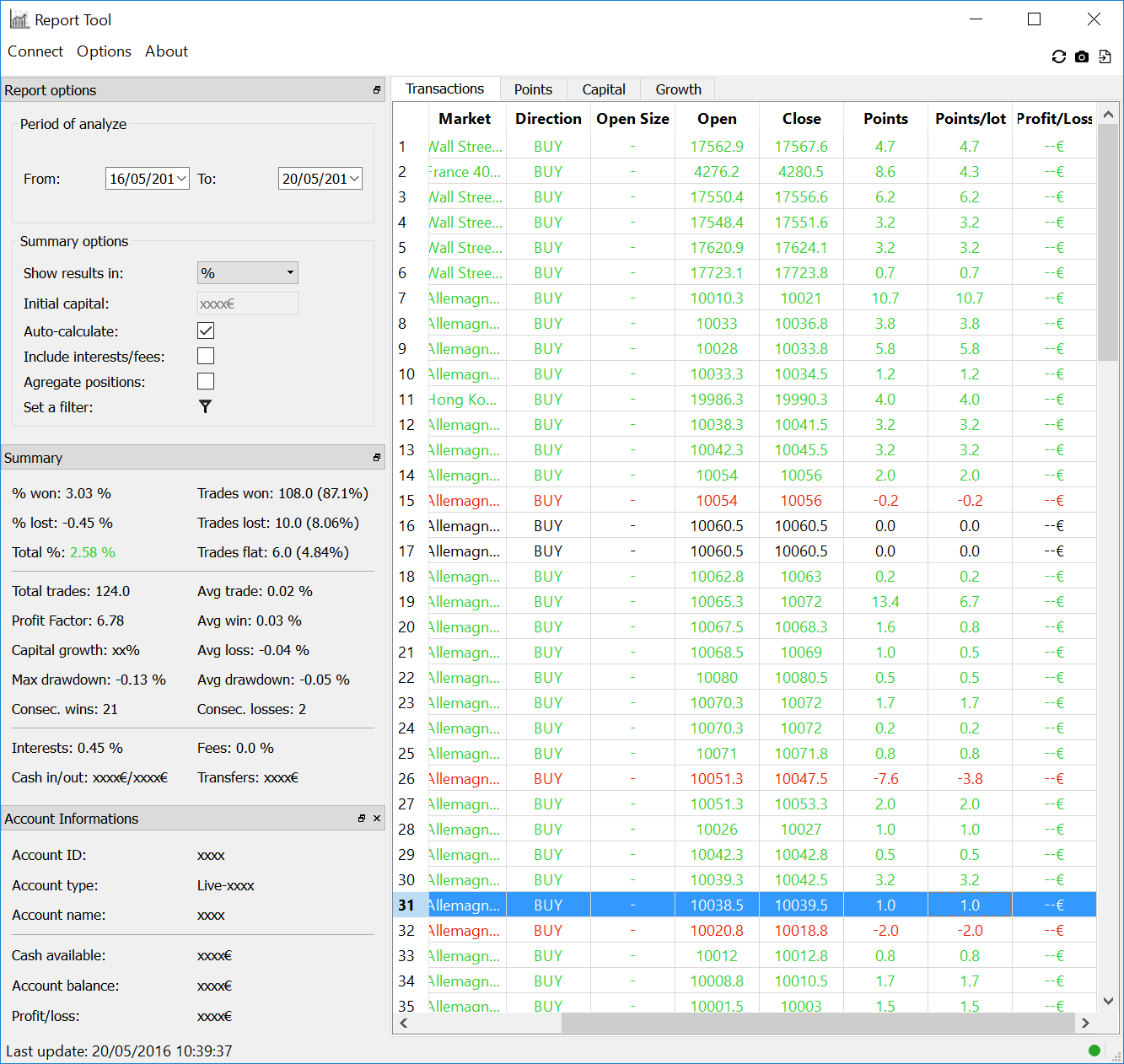Open the To date dropdown
This screenshot has width=1124, height=1064.
click(354, 179)
